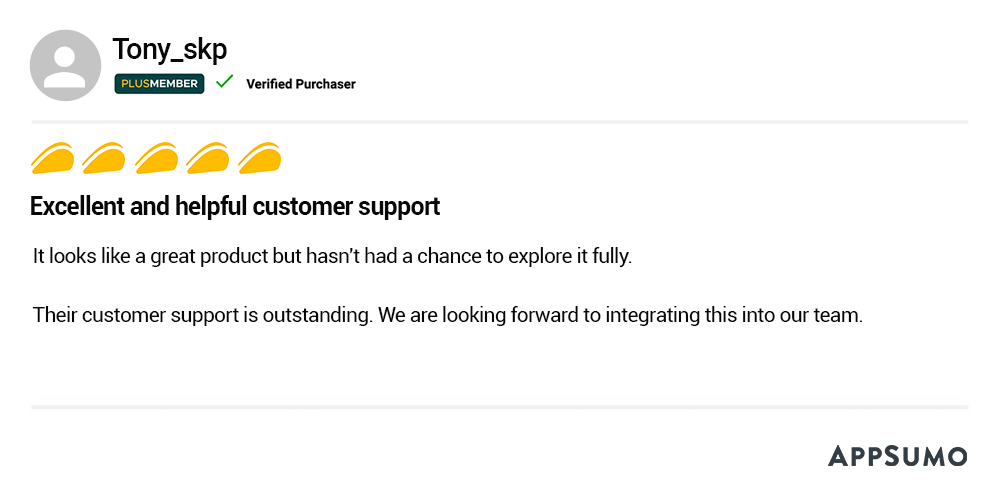Select the first taco rating icon
This screenshot has height=495, width=1000.
click(53, 158)
